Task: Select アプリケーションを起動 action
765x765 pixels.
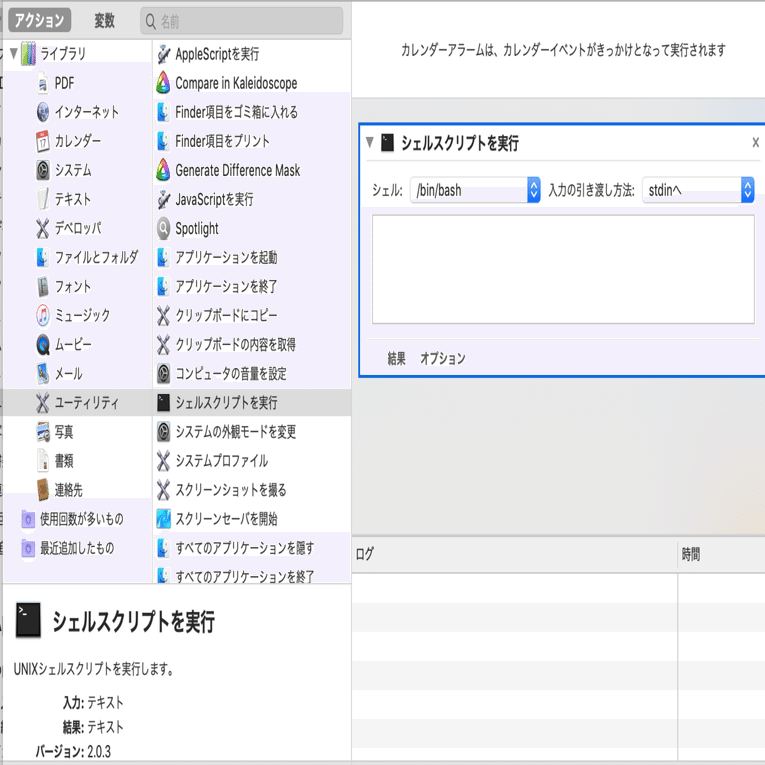Action: pyautogui.click(x=252, y=257)
